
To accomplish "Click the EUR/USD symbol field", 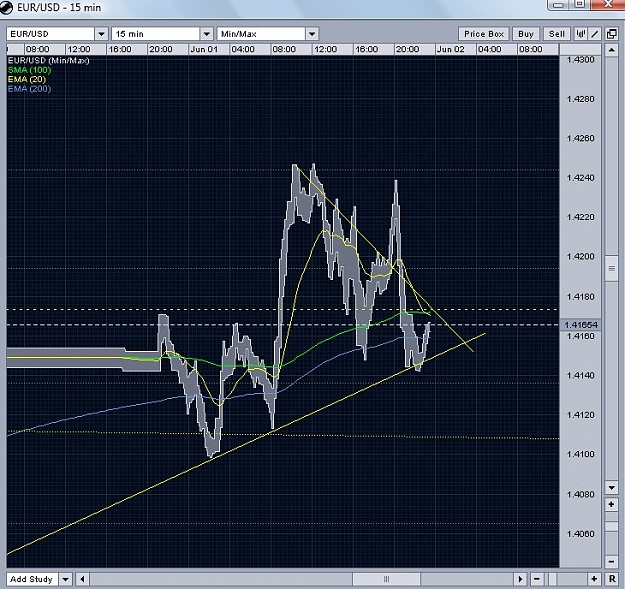I will click(x=51, y=34).
